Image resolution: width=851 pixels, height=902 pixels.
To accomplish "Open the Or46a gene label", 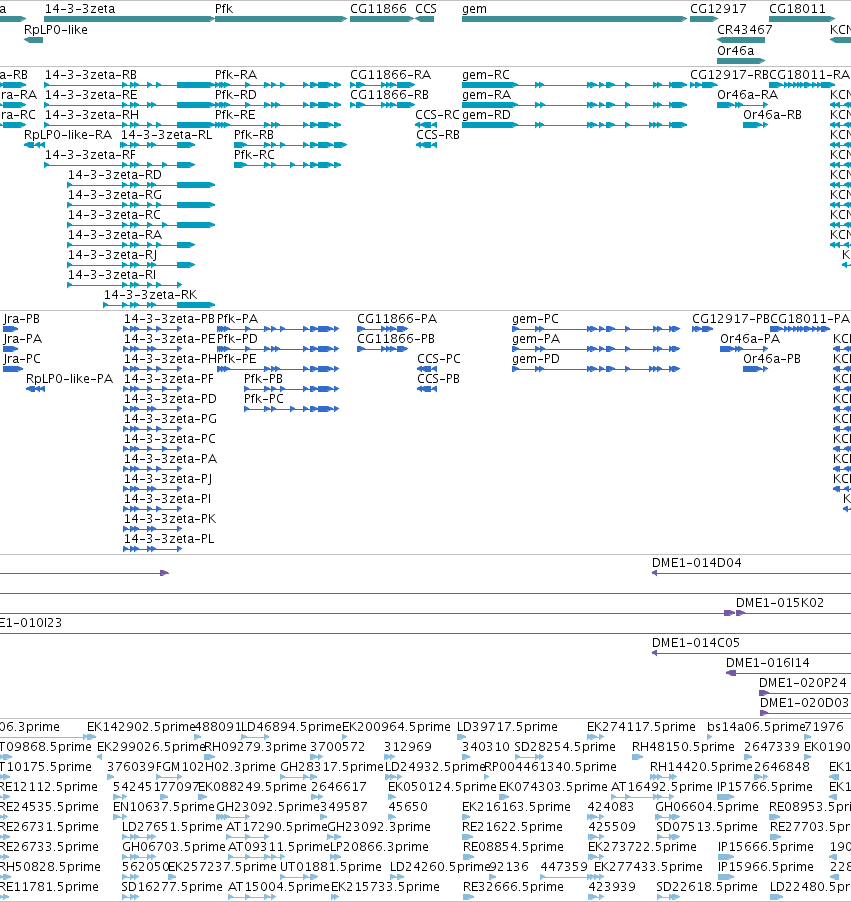I will tap(735, 51).
